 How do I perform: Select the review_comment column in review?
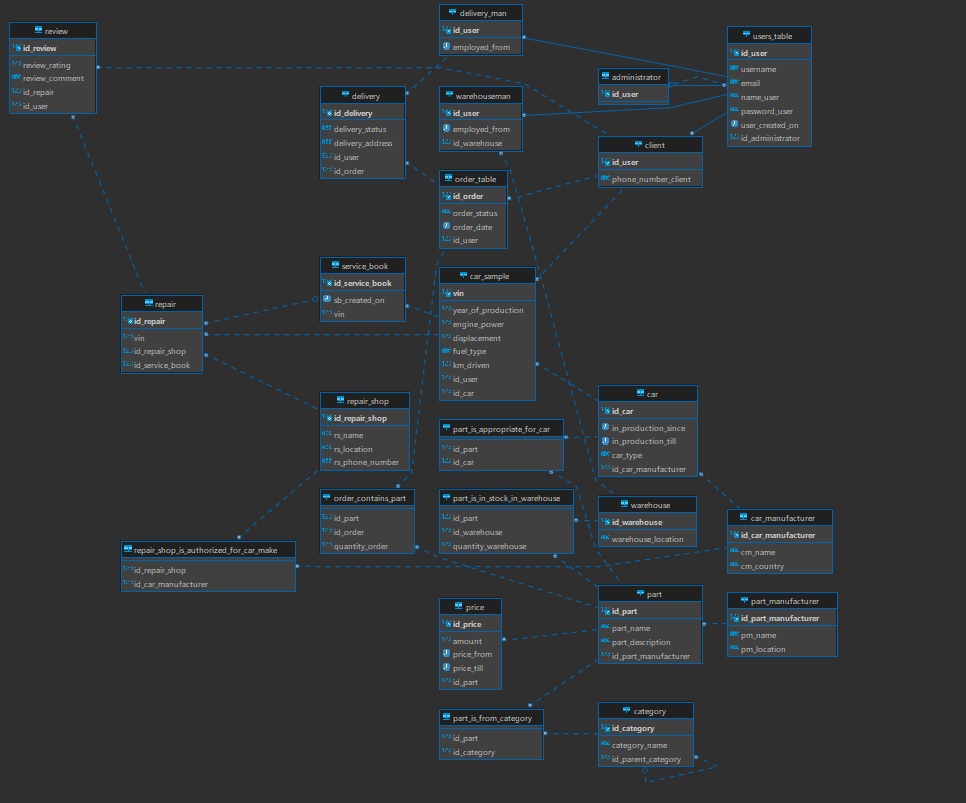(53, 78)
